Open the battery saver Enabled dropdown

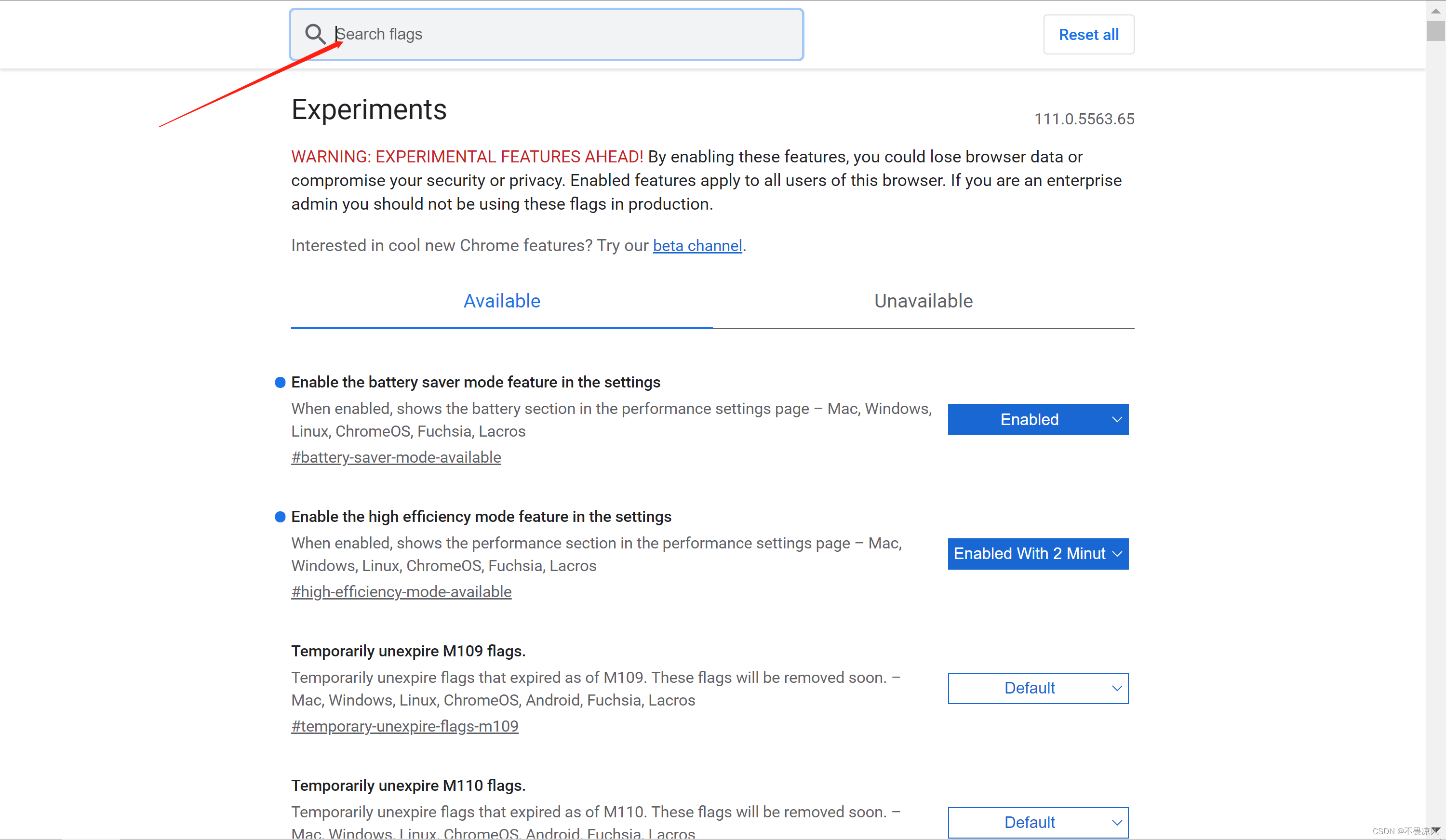point(1038,419)
